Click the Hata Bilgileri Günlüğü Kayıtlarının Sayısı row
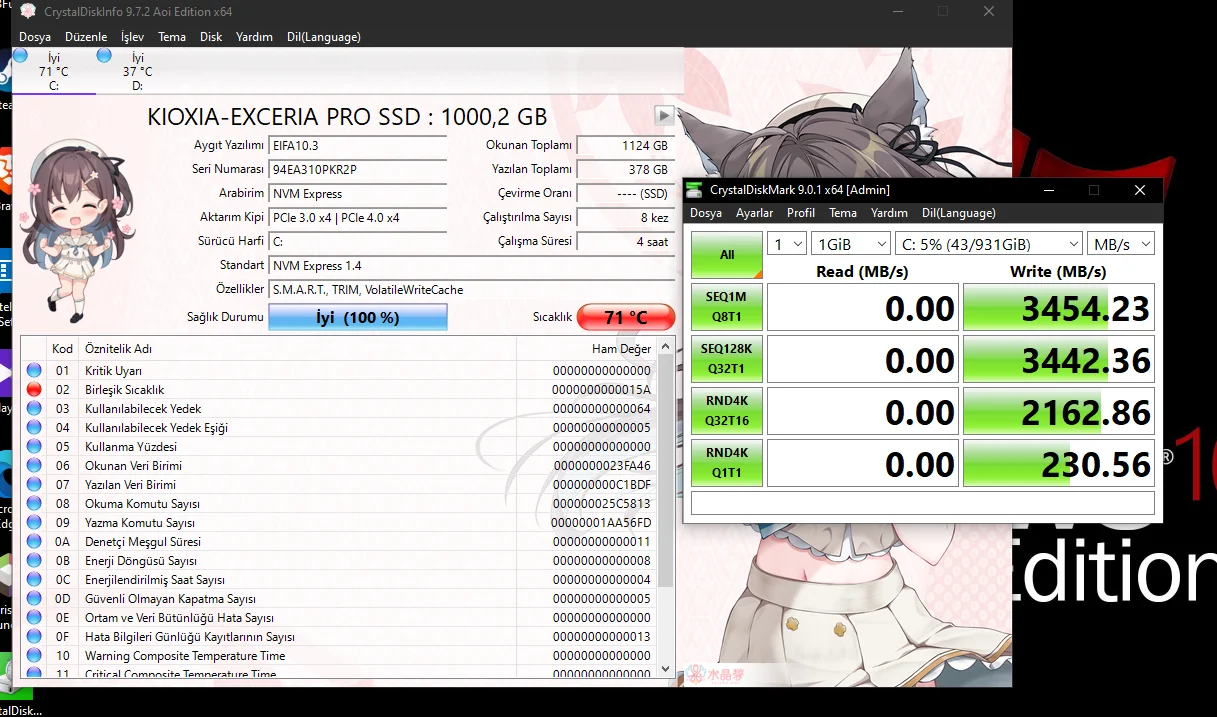 coord(340,637)
